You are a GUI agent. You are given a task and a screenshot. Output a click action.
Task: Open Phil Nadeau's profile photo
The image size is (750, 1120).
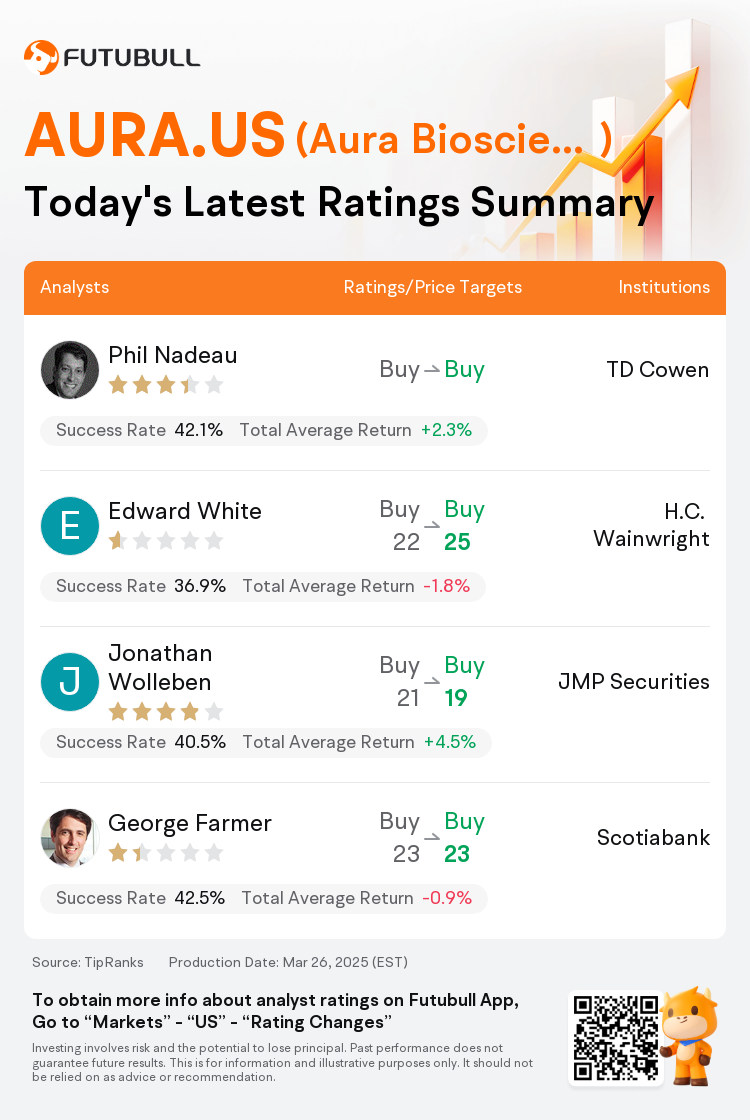tap(70, 370)
